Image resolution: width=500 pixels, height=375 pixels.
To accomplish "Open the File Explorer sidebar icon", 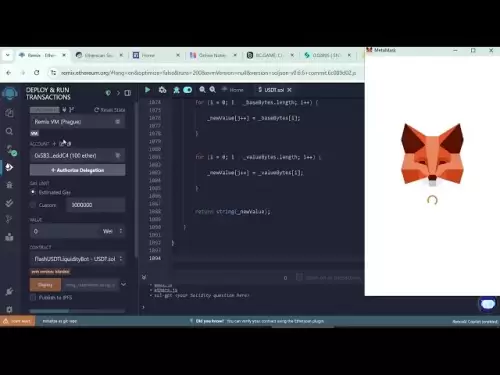I will (x=9, y=113).
